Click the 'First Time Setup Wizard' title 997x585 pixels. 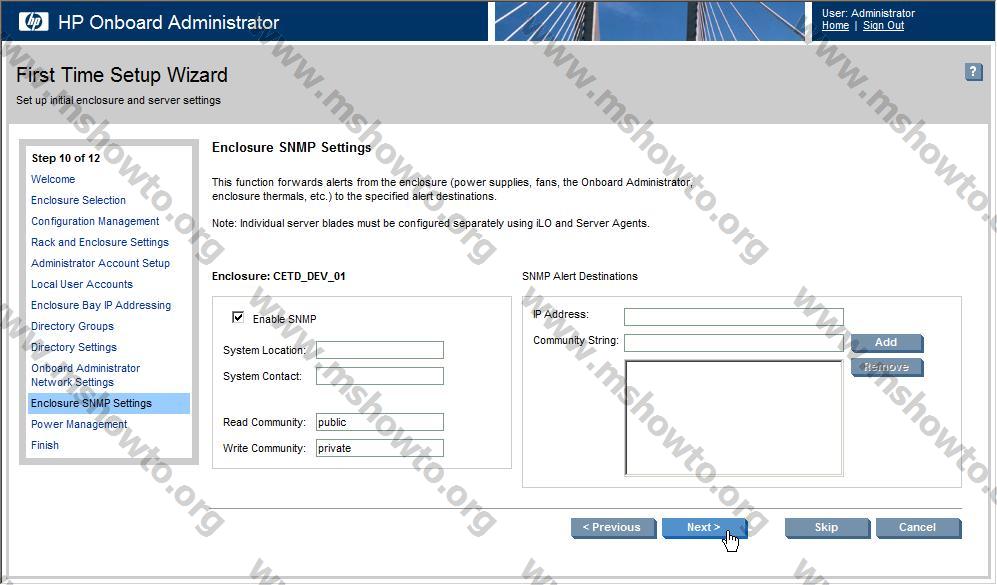click(121, 75)
